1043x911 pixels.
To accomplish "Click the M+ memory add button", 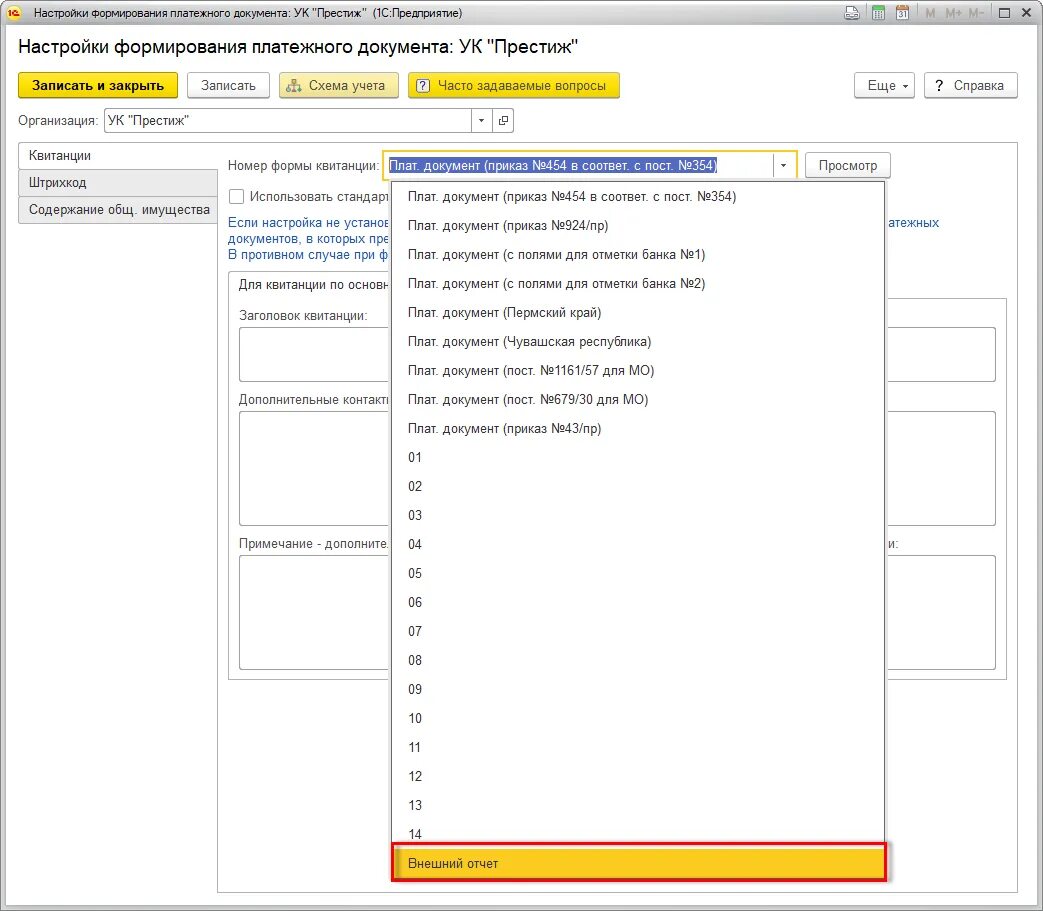I will [x=953, y=13].
